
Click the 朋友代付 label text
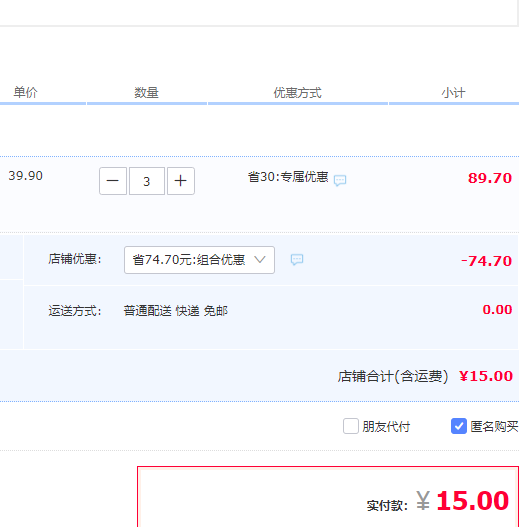(386, 427)
